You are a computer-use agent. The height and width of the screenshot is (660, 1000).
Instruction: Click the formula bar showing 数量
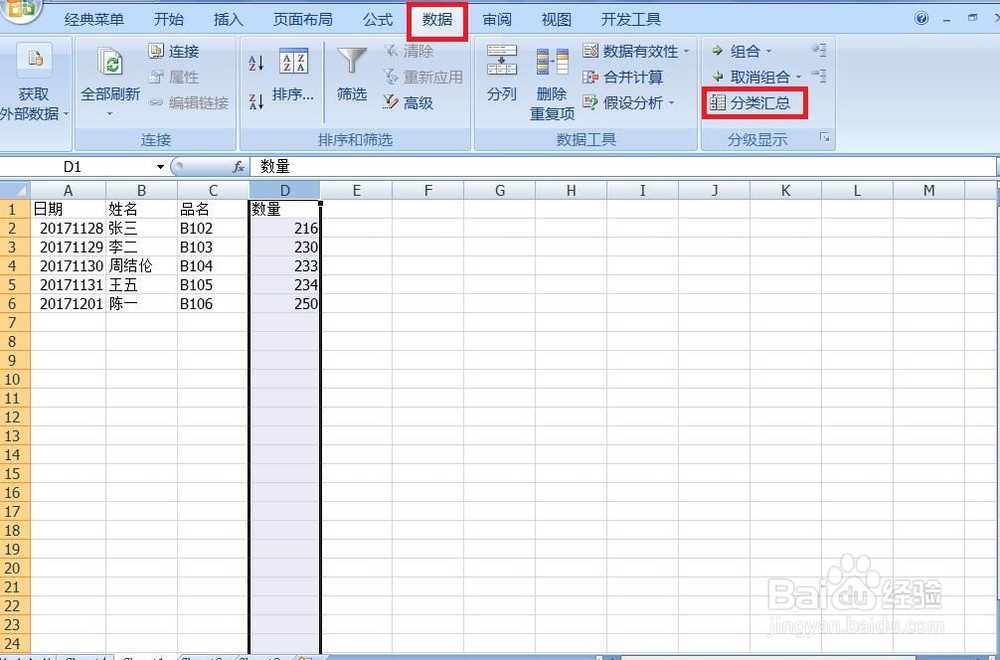point(622,167)
